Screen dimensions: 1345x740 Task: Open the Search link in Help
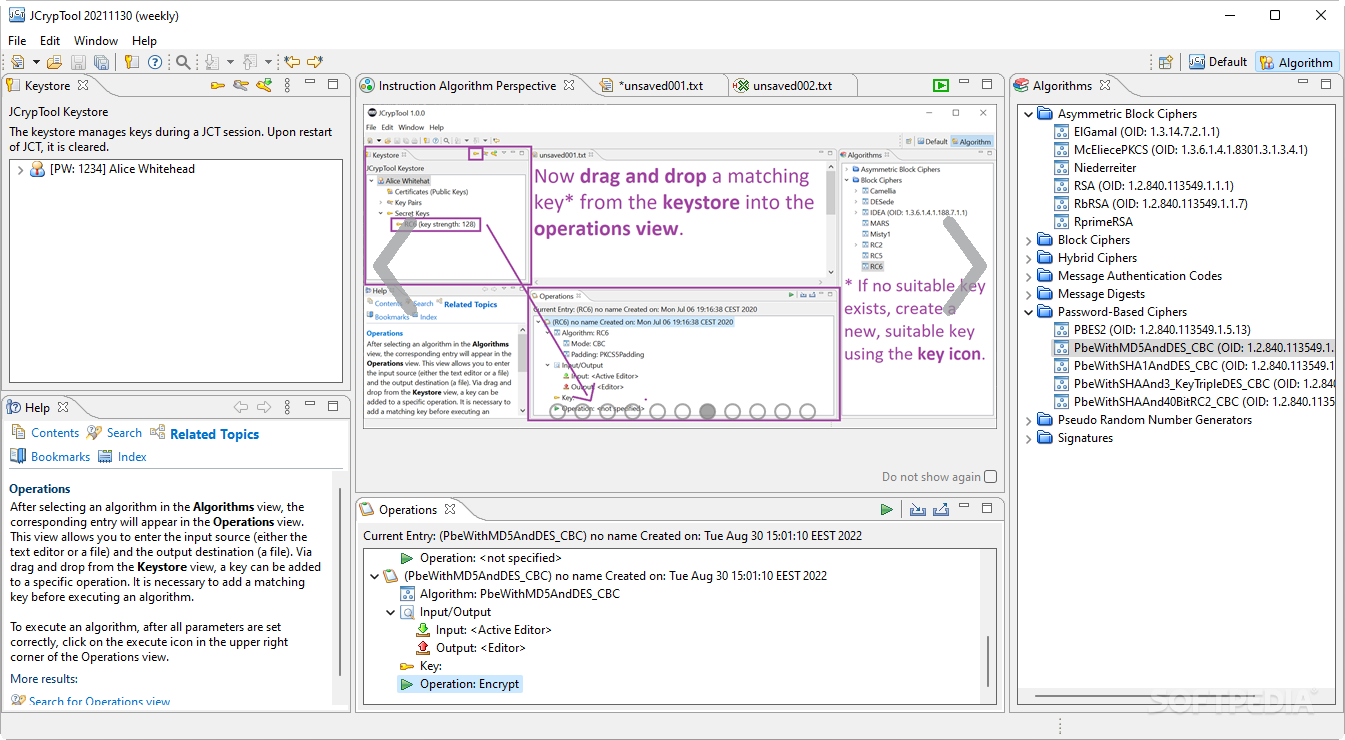[x=124, y=433]
